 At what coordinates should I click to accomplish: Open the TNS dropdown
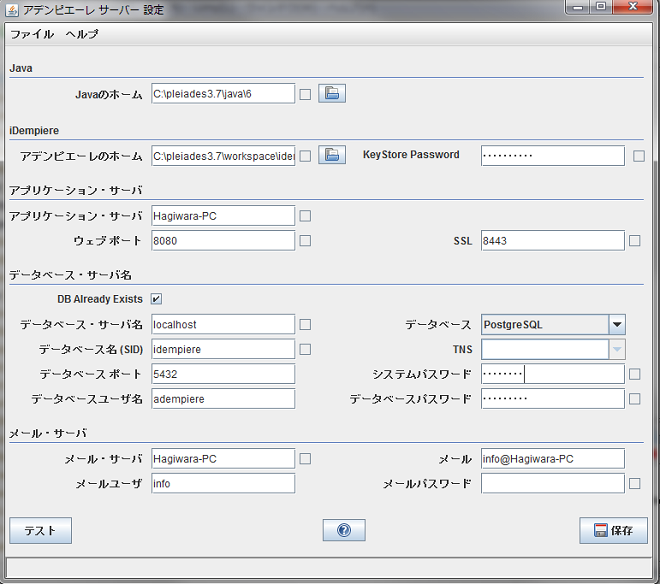click(617, 349)
